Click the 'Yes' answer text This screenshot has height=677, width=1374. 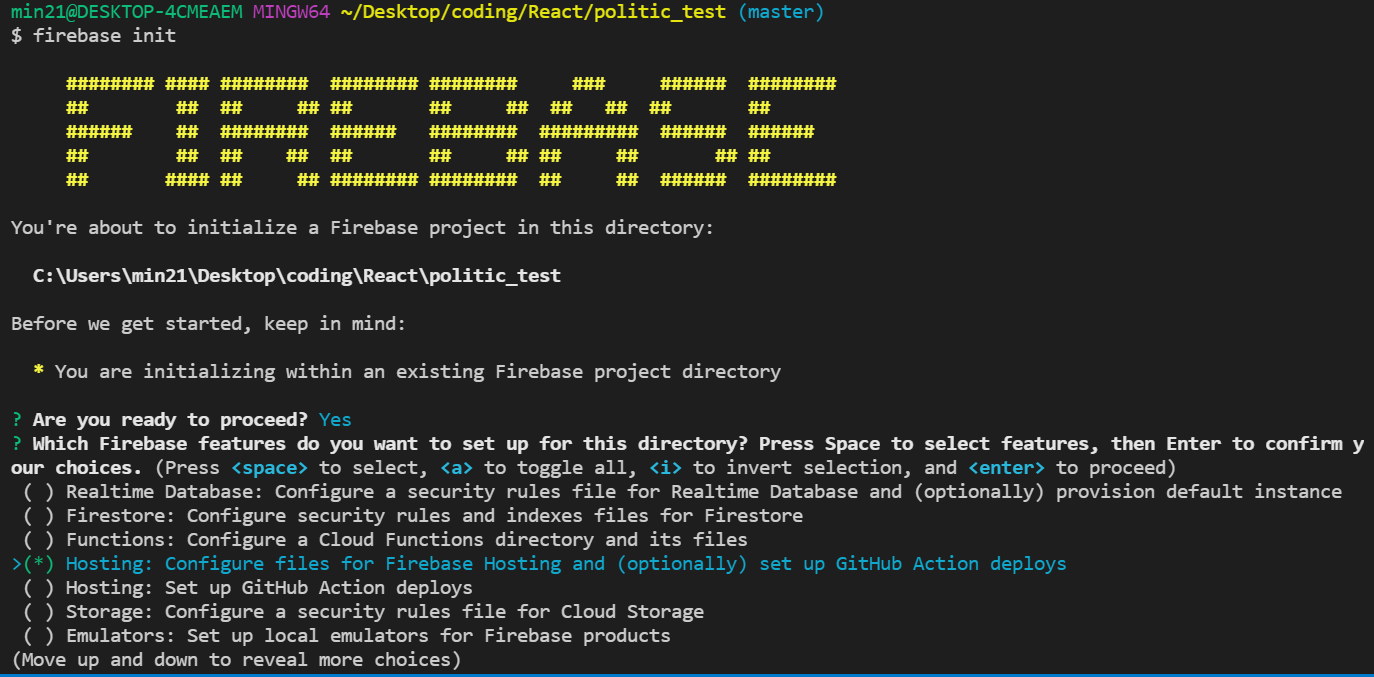click(x=335, y=420)
